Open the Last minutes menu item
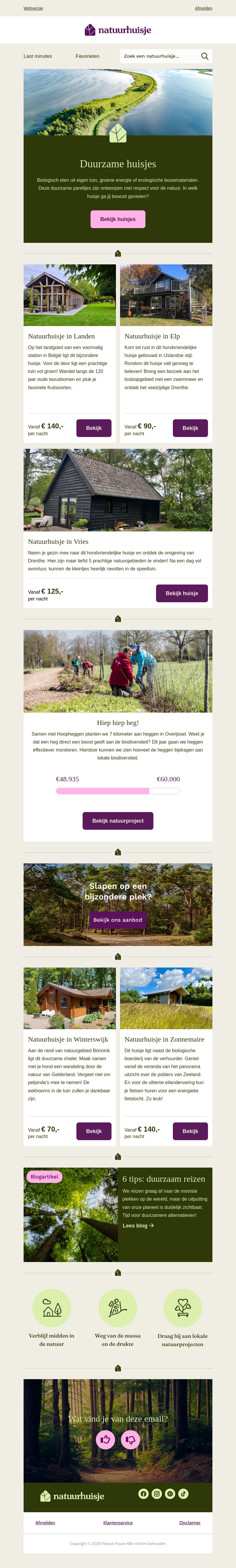Image resolution: width=236 pixels, height=1568 pixels. [38, 56]
